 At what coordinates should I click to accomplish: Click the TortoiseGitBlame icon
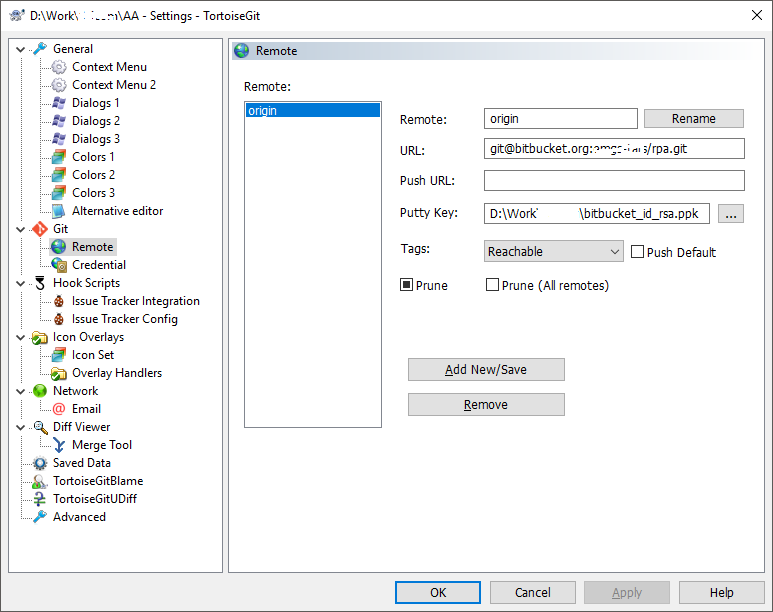pos(40,481)
